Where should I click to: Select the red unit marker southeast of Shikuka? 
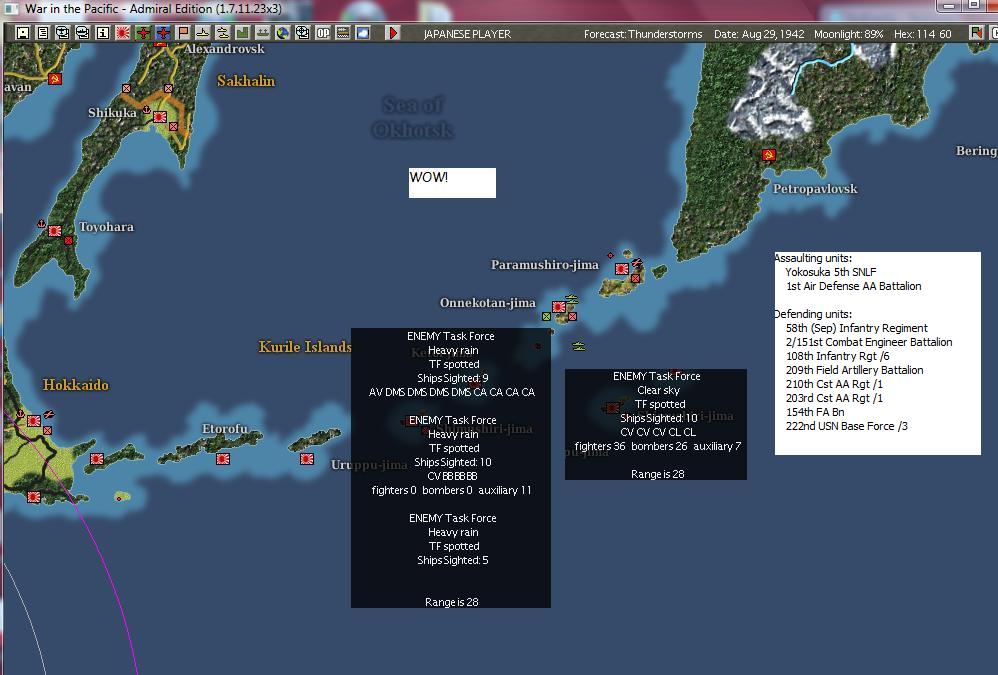click(x=173, y=127)
